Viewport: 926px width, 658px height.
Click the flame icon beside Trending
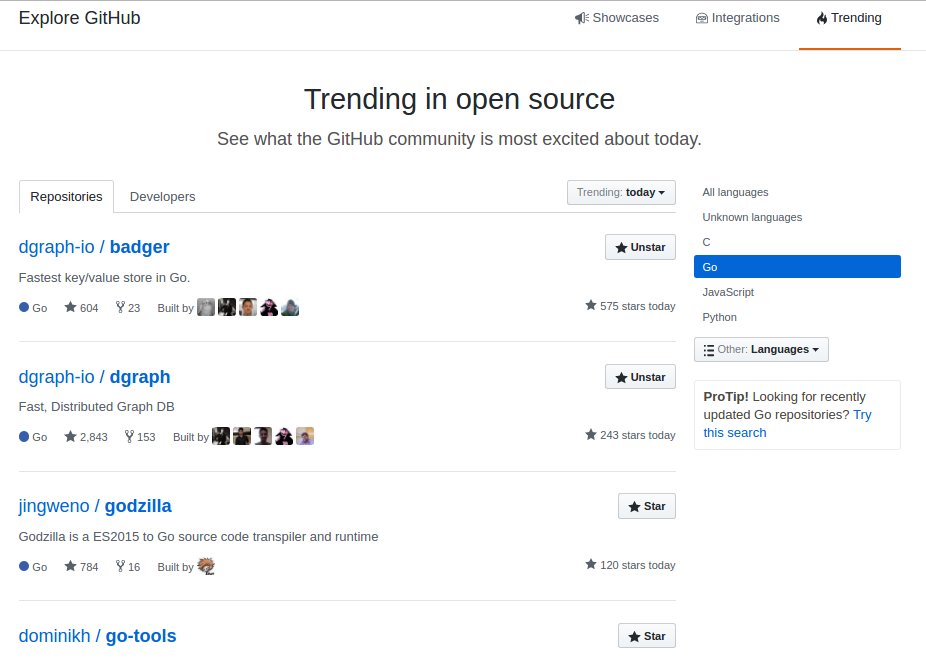tap(821, 18)
